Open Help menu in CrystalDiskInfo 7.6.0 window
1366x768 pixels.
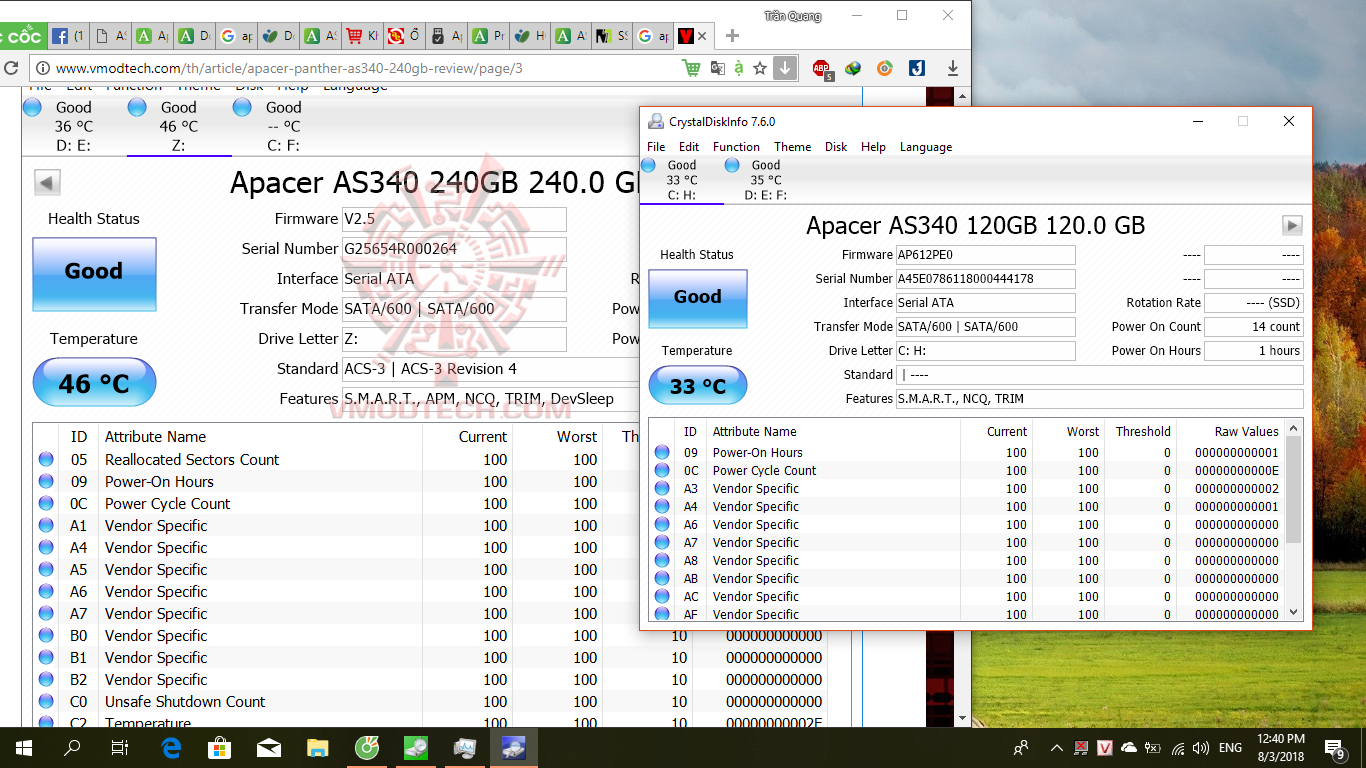tap(873, 147)
